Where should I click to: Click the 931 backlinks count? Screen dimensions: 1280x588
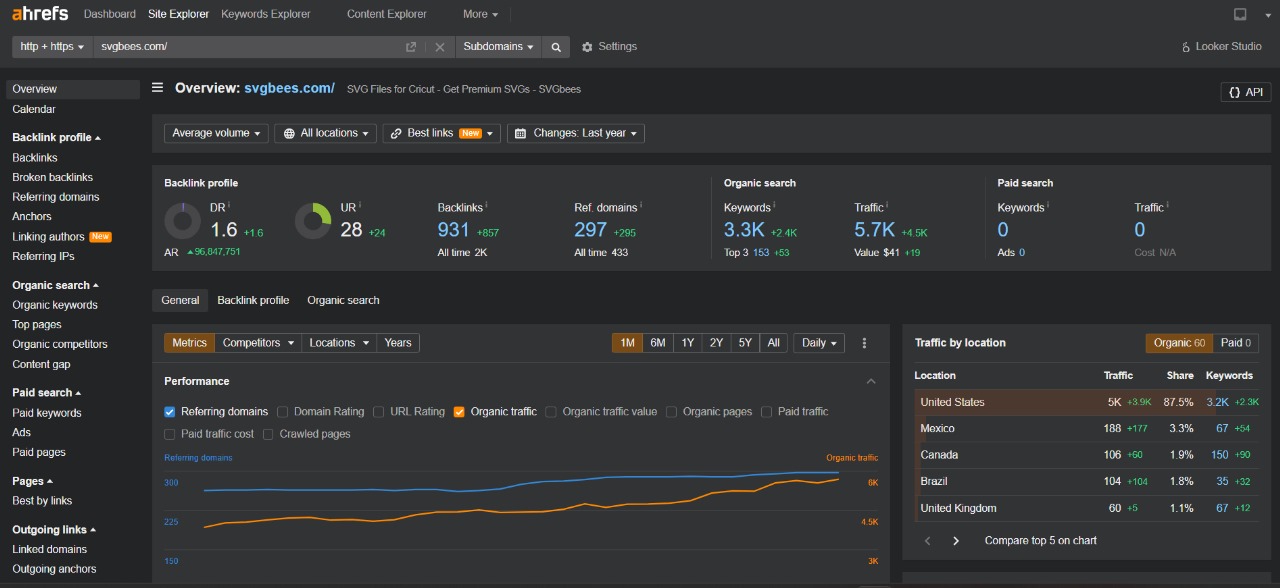454,230
